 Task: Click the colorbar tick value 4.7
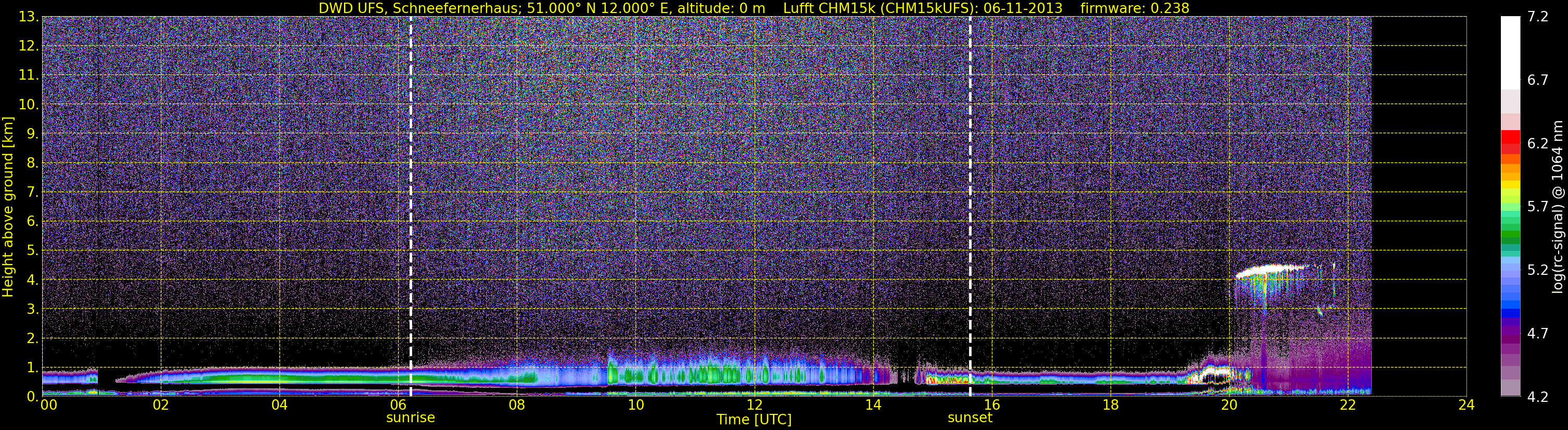click(1538, 333)
